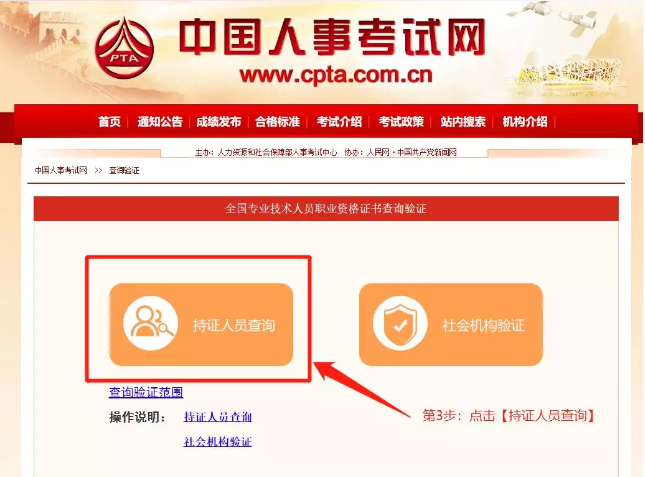Click 中国人事考试网 breadcrumb link
The image size is (645, 477).
click(x=61, y=170)
